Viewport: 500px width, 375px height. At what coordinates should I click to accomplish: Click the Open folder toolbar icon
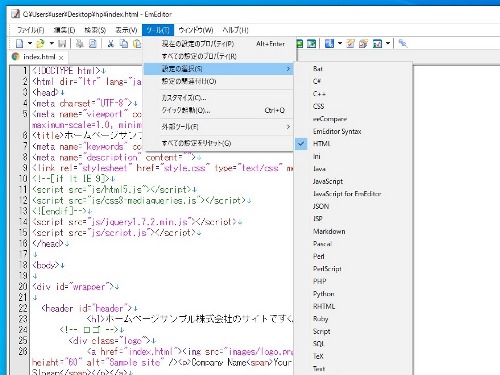pos(40,43)
